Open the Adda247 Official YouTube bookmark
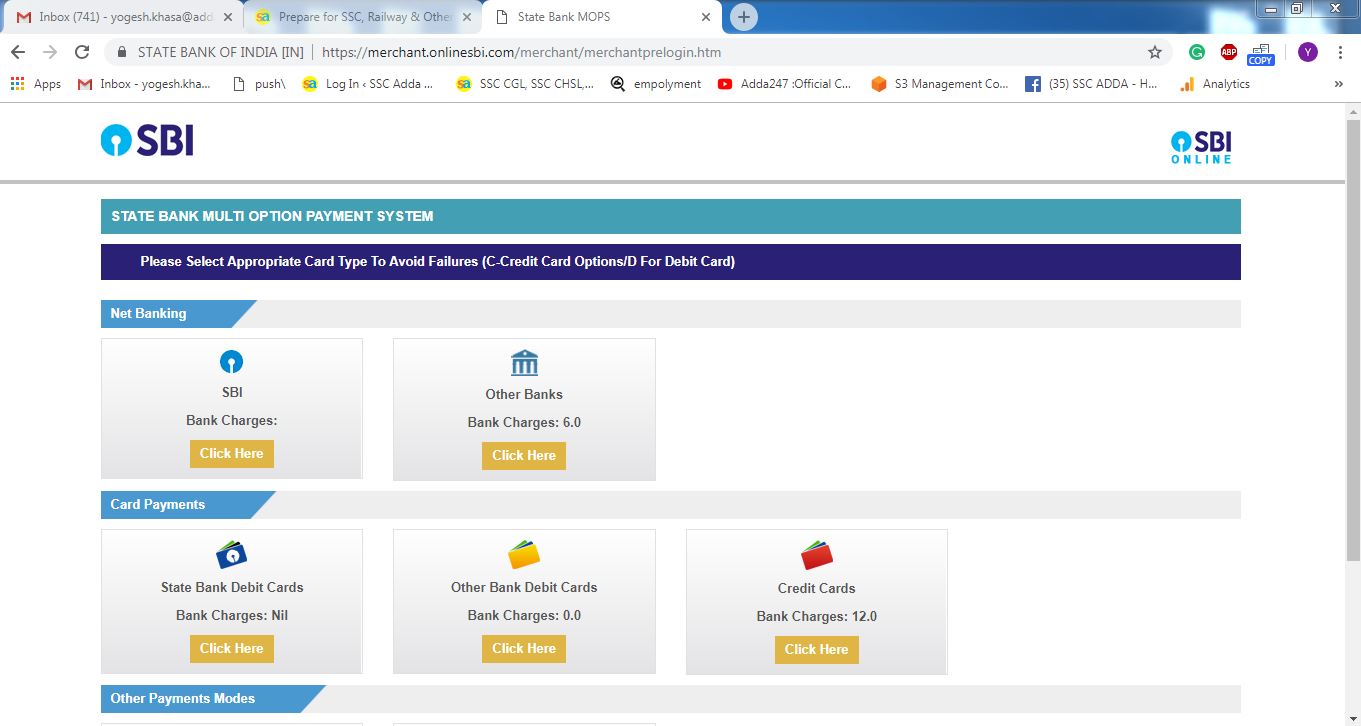 pyautogui.click(x=785, y=84)
